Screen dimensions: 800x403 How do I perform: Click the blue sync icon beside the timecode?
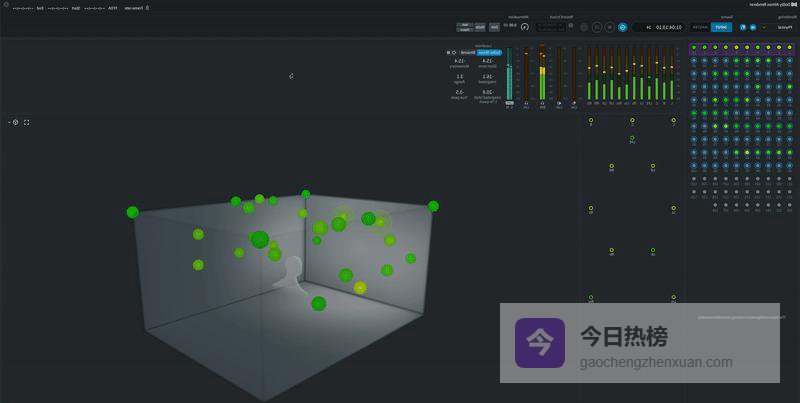click(623, 28)
